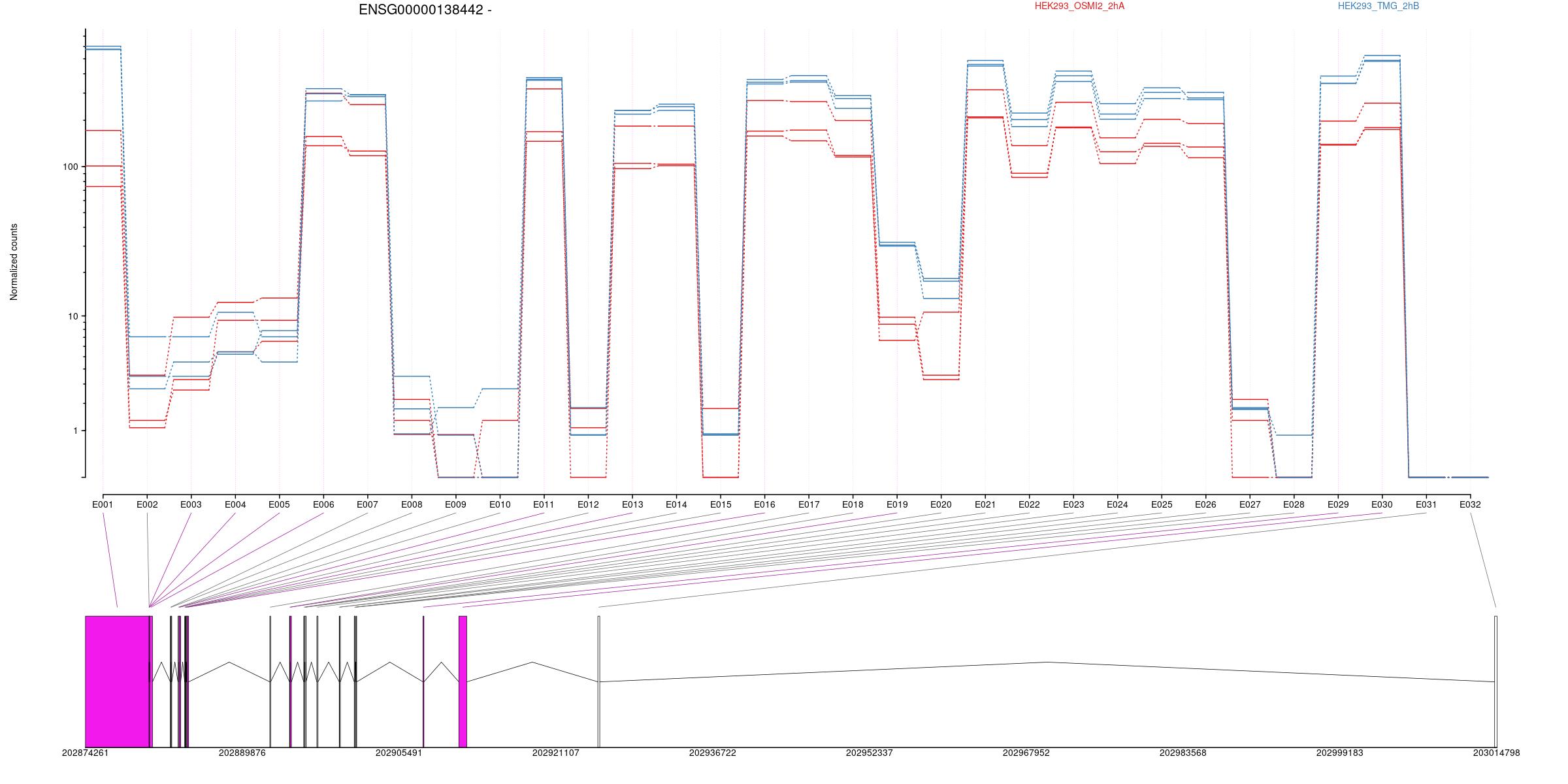Select exon label E006
The image size is (1568, 784).
[323, 504]
